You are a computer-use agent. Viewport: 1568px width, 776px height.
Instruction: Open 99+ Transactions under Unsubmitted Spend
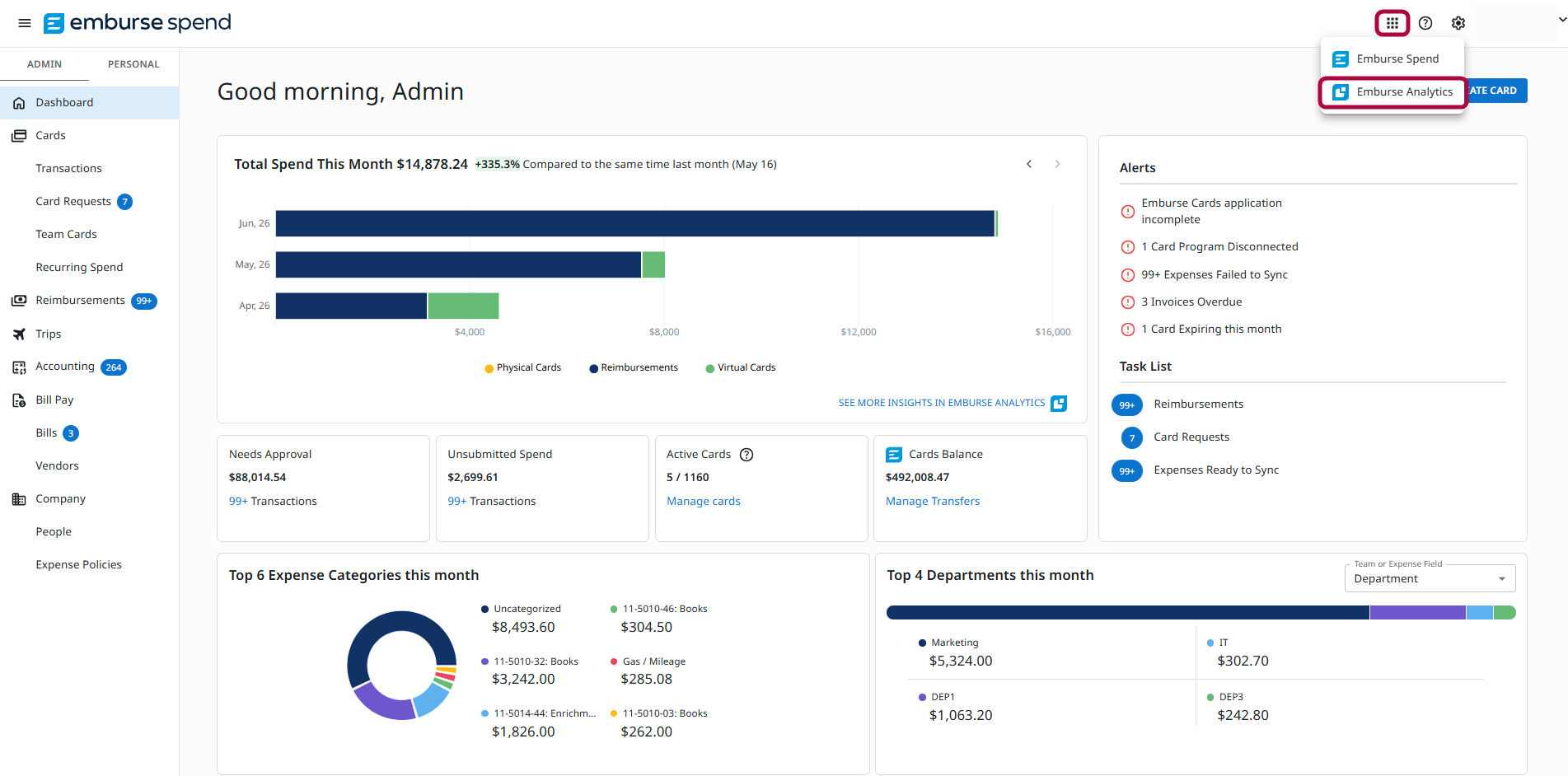pyautogui.click(x=492, y=501)
